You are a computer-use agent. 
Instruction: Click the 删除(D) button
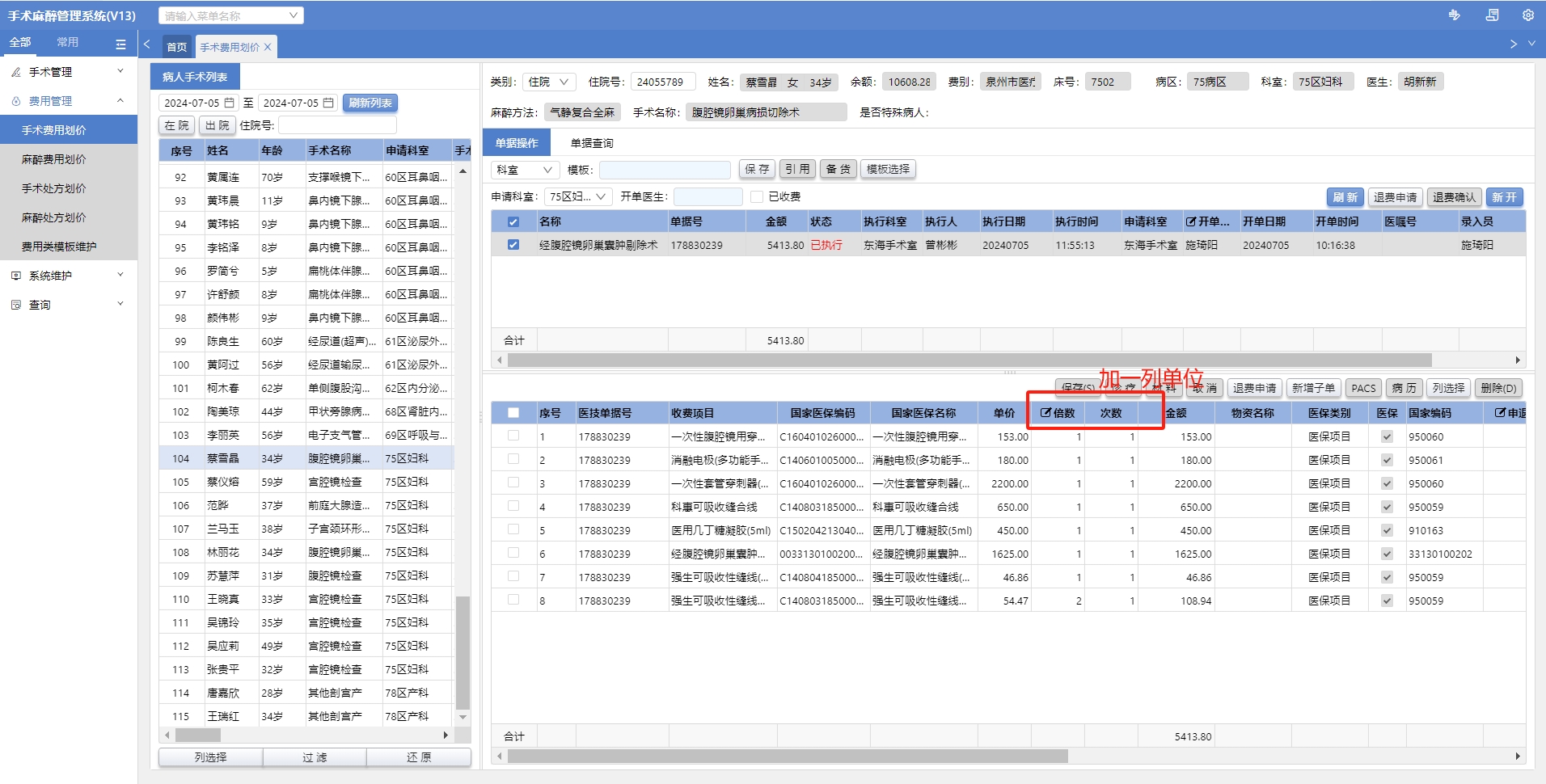click(x=1498, y=388)
